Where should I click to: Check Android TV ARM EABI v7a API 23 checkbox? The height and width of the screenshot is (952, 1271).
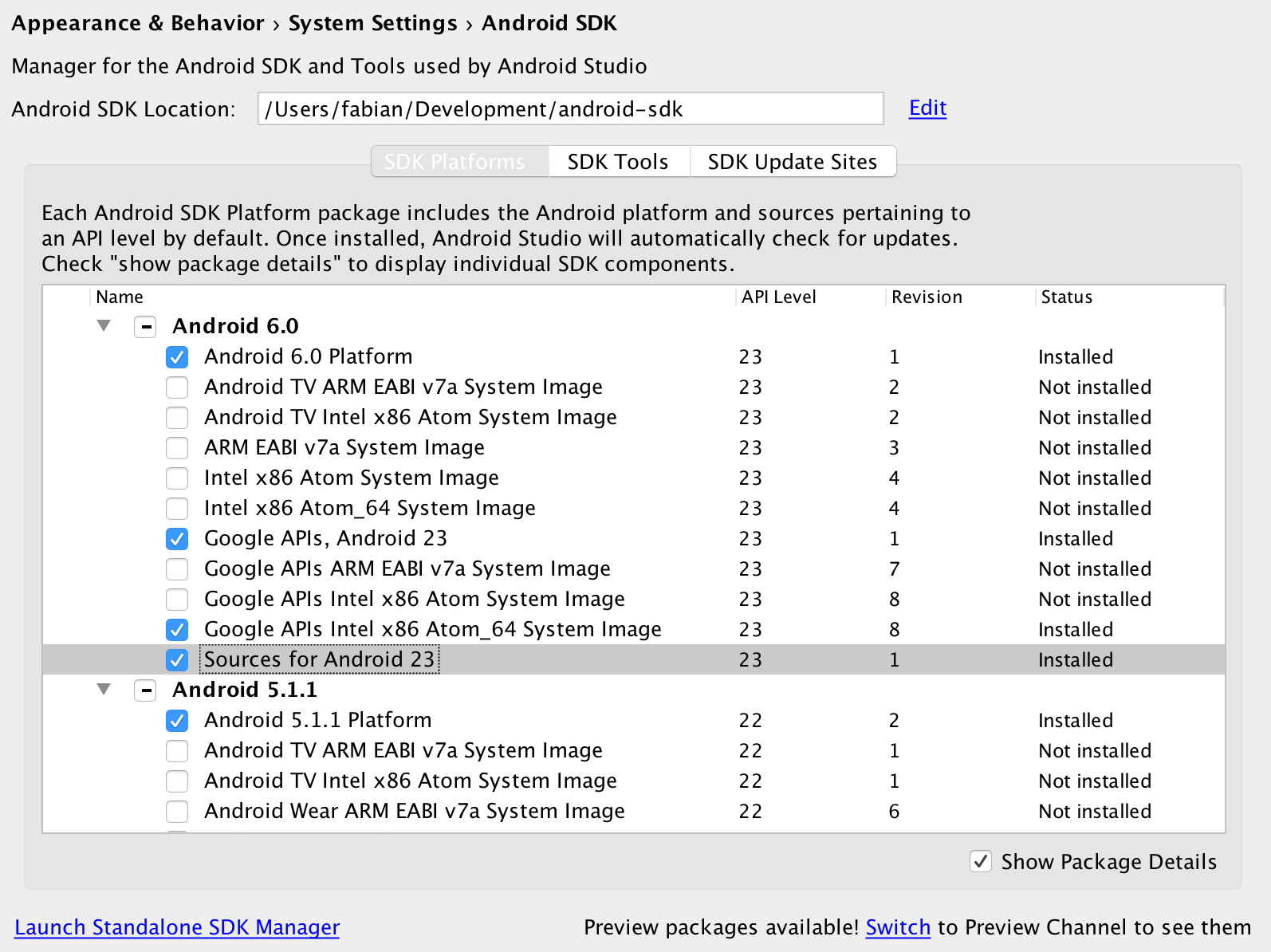(x=177, y=387)
